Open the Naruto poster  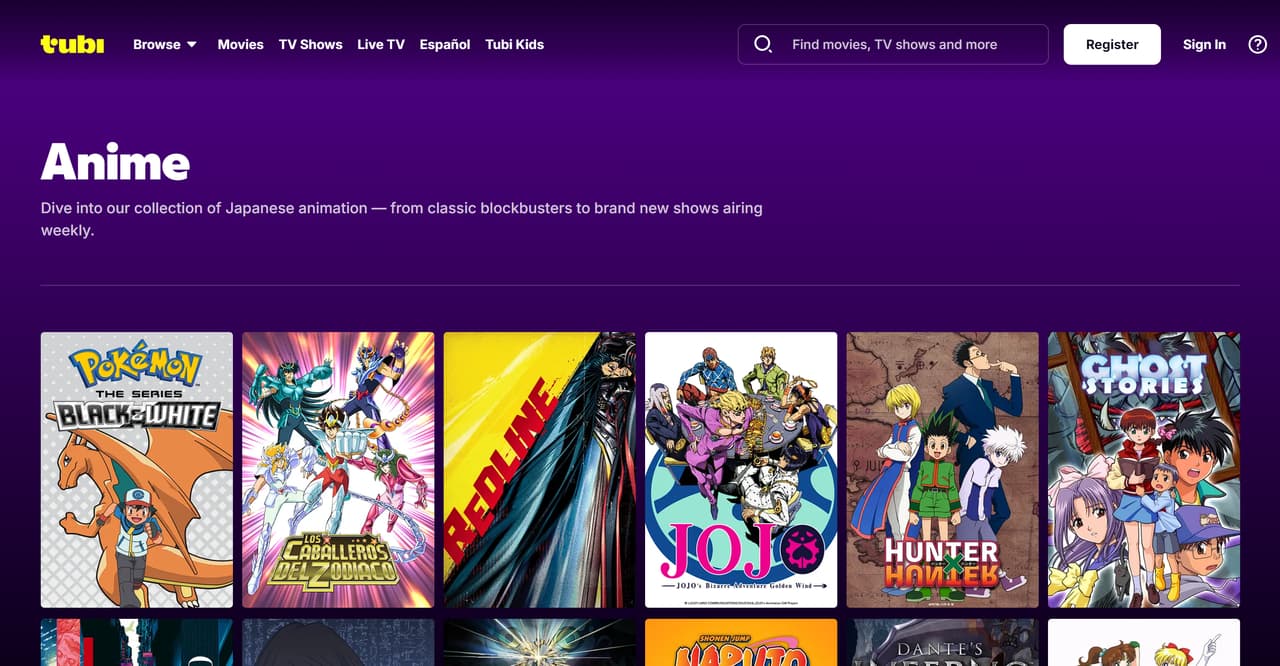tap(741, 642)
